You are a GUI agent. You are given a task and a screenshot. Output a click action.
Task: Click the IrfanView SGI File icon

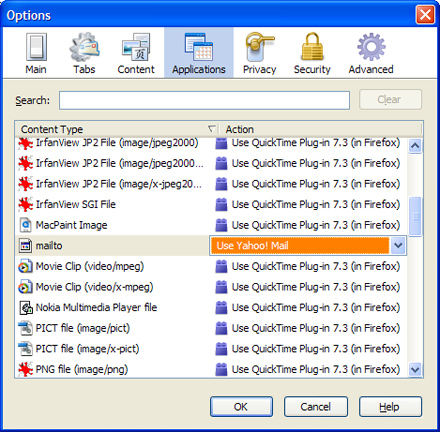pos(25,204)
